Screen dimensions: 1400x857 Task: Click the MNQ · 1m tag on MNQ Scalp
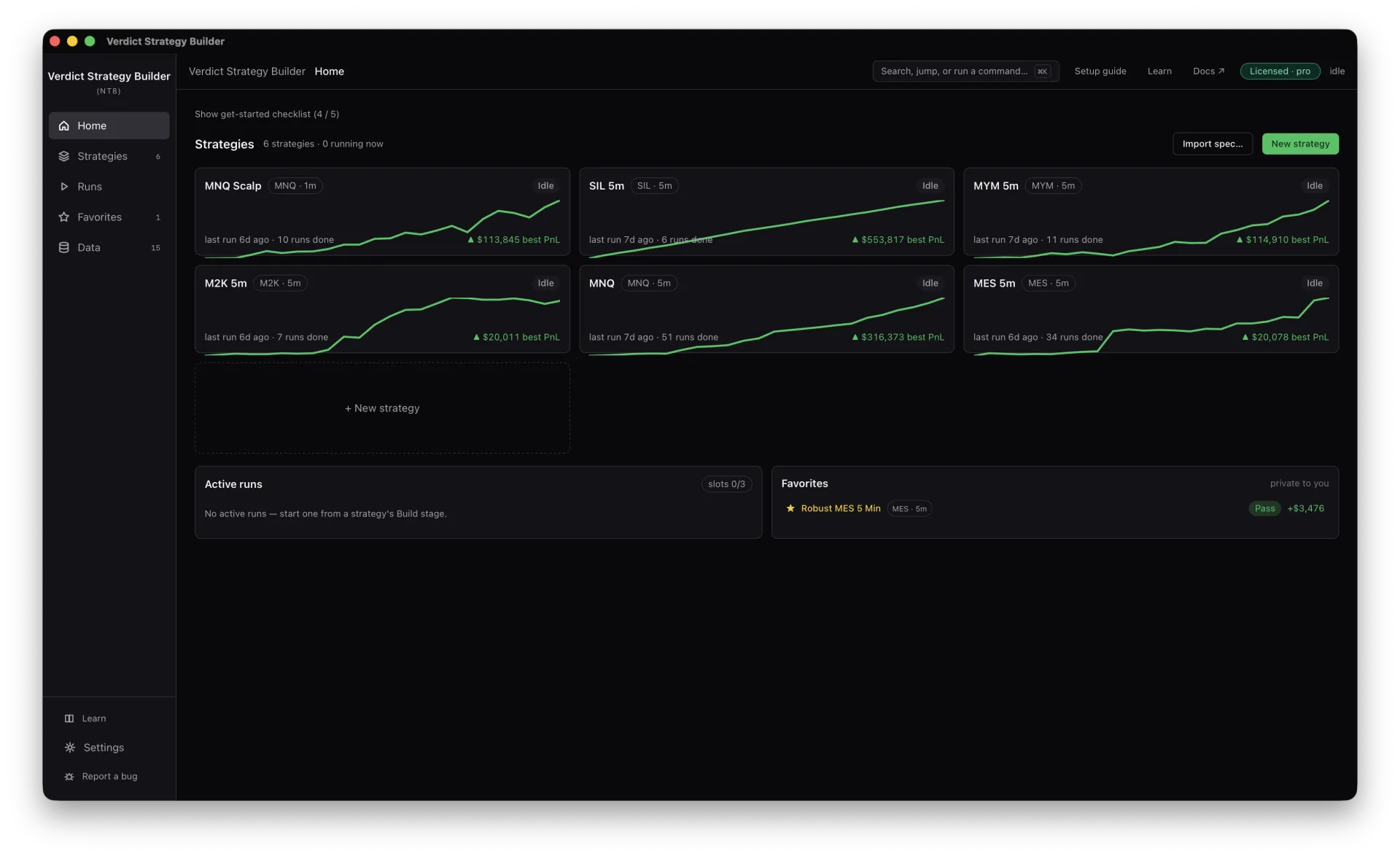tap(295, 186)
